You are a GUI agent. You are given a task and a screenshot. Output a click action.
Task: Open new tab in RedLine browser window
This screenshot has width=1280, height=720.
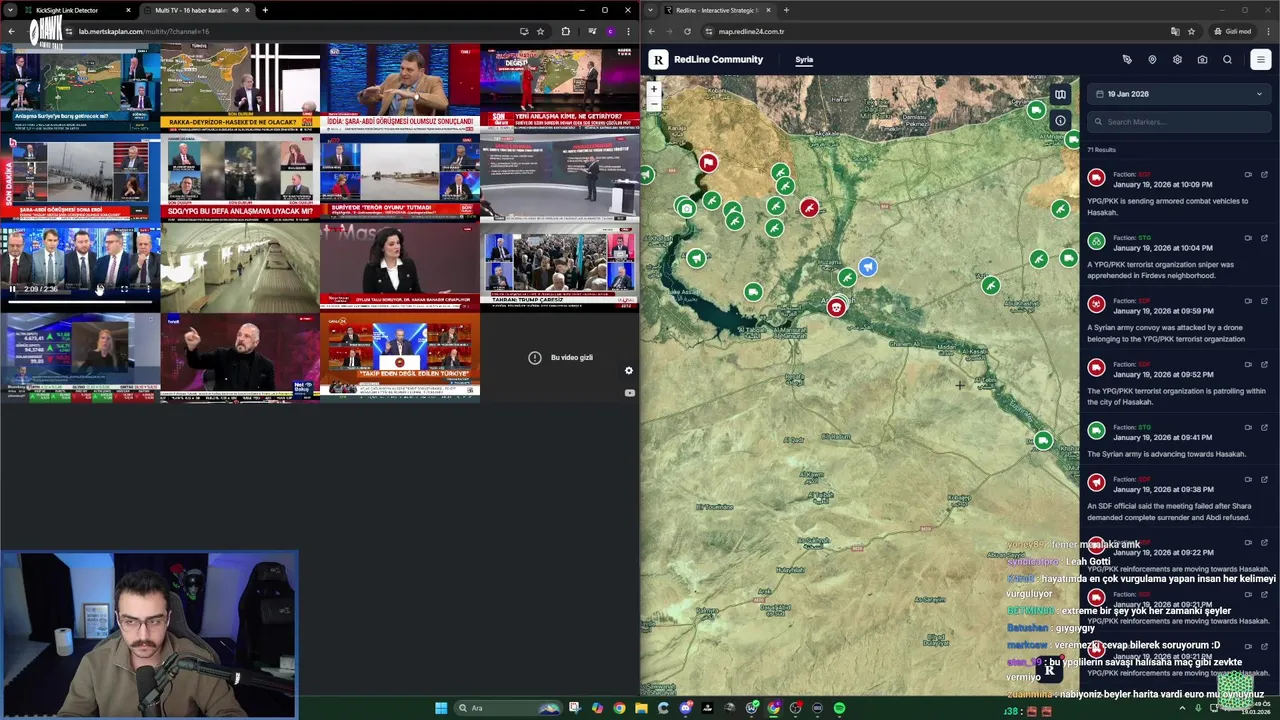tap(786, 10)
